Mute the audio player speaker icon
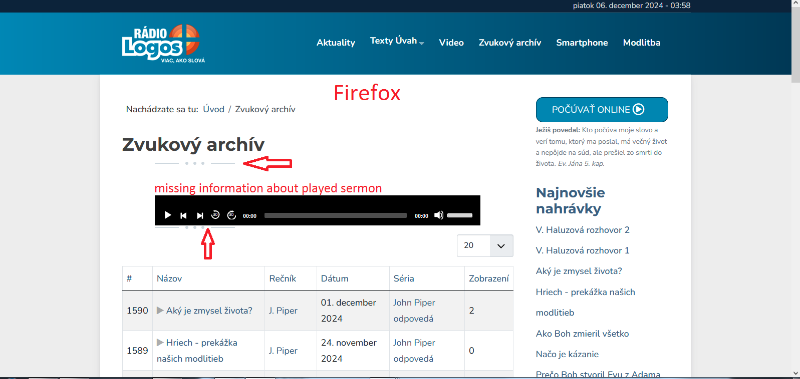 coord(438,215)
